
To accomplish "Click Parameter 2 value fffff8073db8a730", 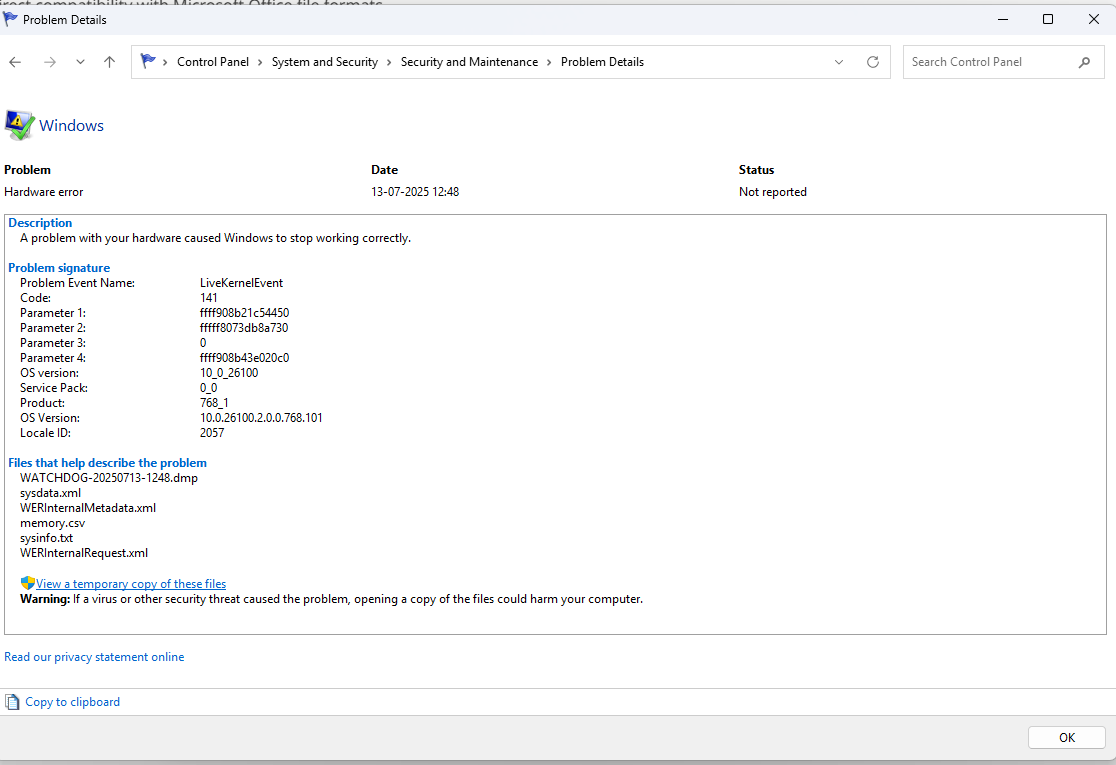I will click(x=244, y=327).
